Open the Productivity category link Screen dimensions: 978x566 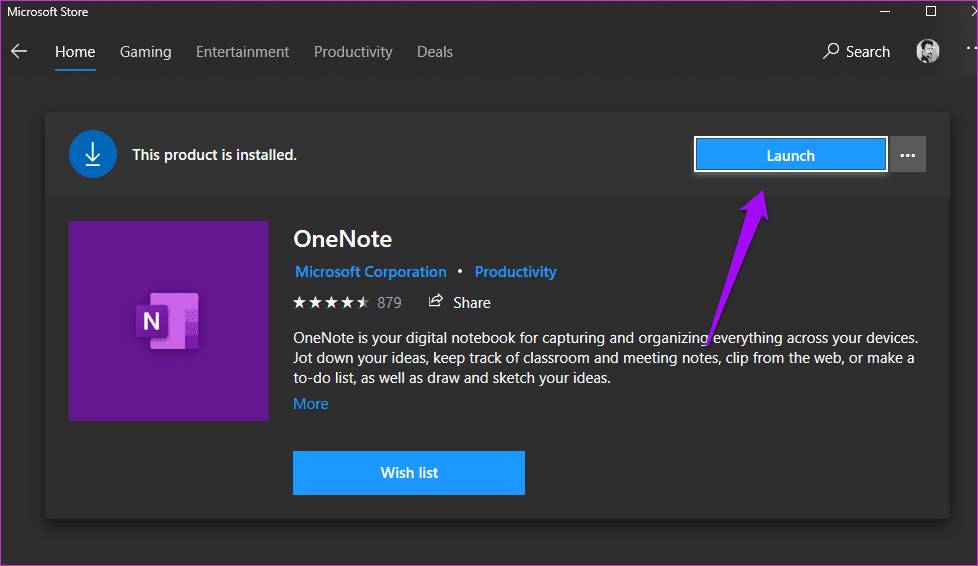(515, 272)
